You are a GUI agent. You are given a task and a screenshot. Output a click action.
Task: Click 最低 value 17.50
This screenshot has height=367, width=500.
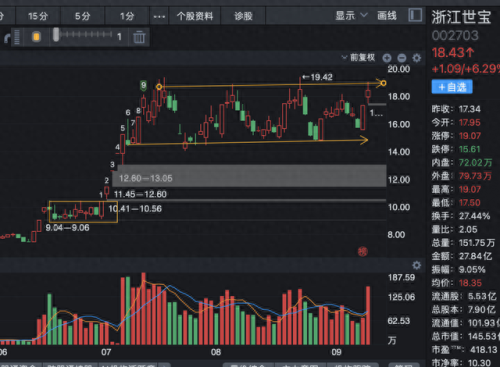coord(470,203)
